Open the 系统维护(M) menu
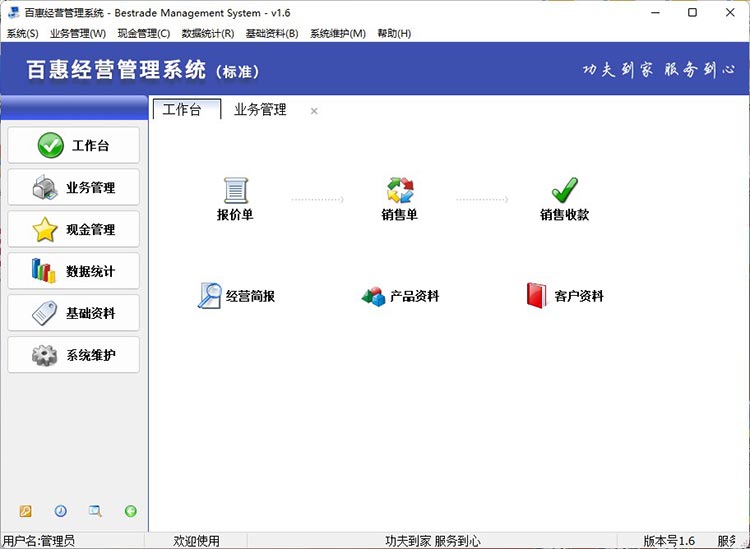This screenshot has height=549, width=750. point(338,33)
